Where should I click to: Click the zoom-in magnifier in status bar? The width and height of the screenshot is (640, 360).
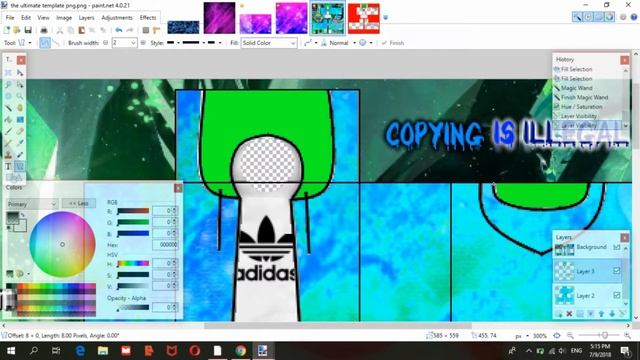(627, 336)
